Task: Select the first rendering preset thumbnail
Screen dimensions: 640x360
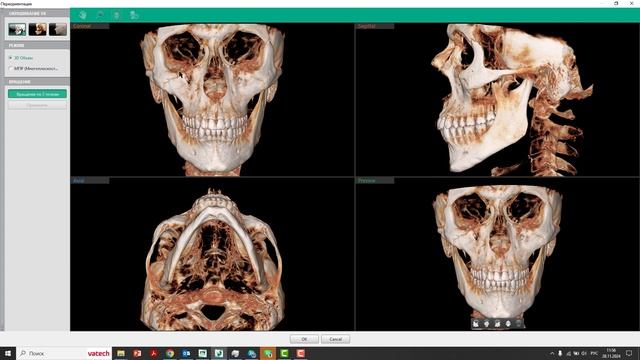Action: pos(17,29)
